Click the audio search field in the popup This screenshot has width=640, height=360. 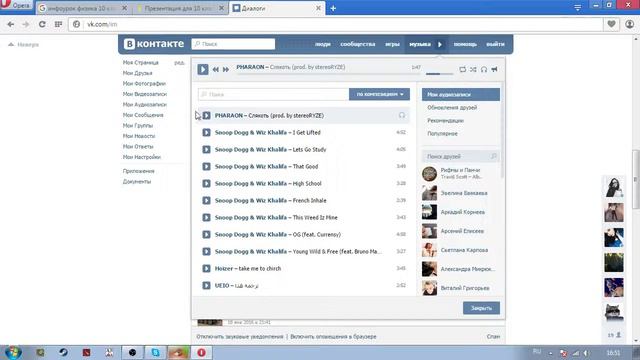coord(273,94)
